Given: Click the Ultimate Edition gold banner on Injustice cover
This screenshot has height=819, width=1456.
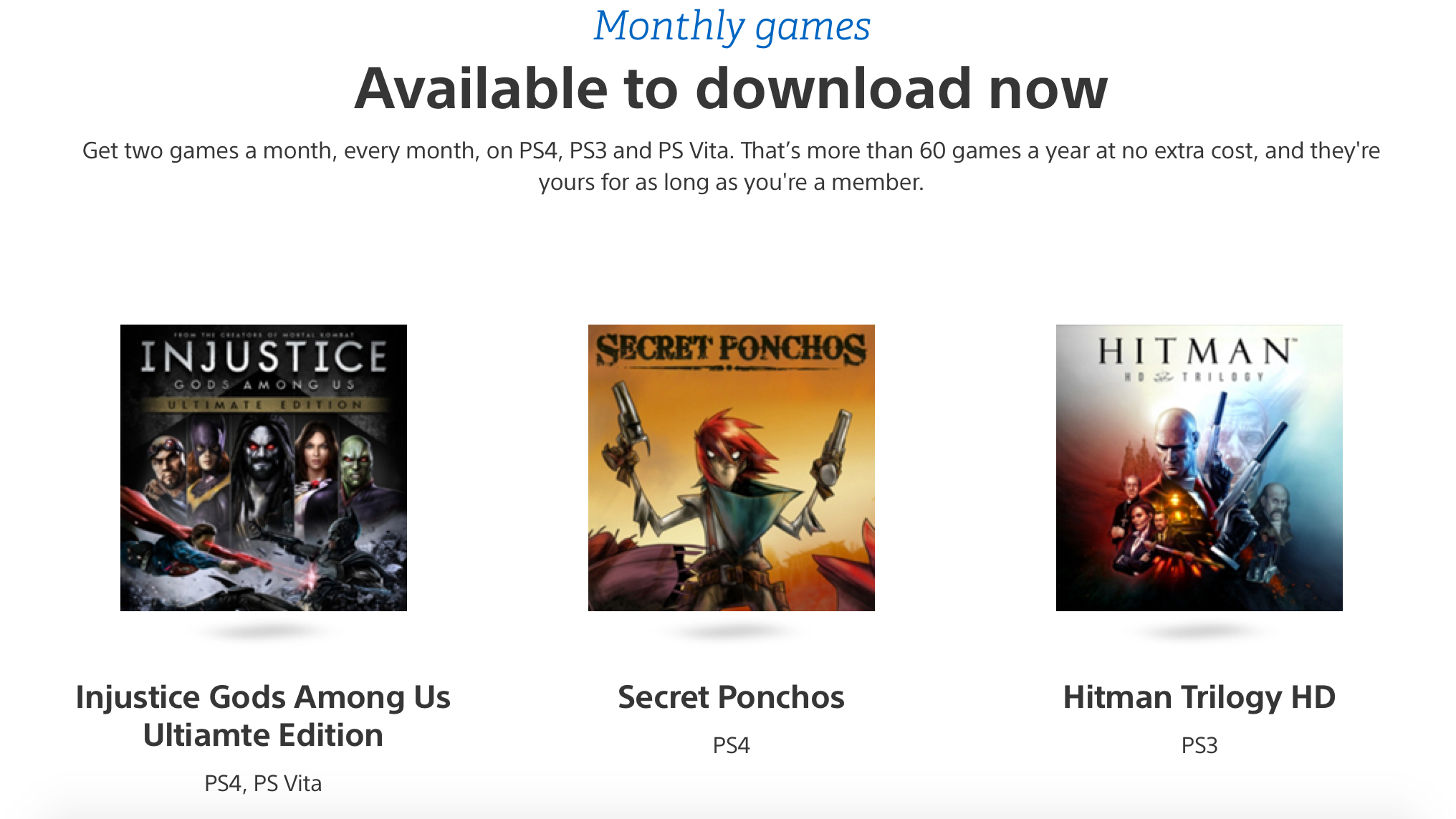Looking at the screenshot, I should coord(264,405).
